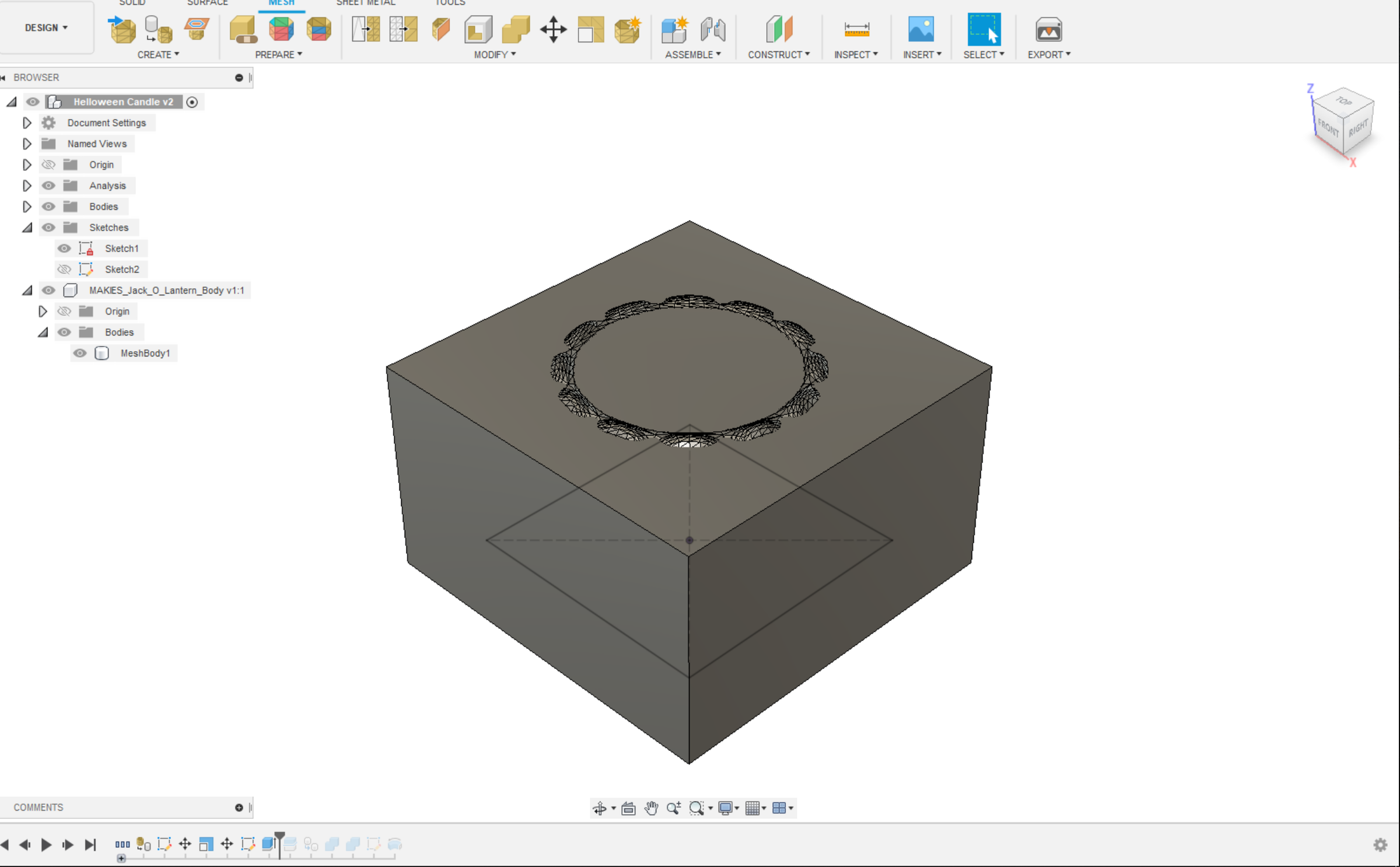Launch the Generate Face Groups tool
Viewport: 1400px width, 867px height.
point(281,29)
